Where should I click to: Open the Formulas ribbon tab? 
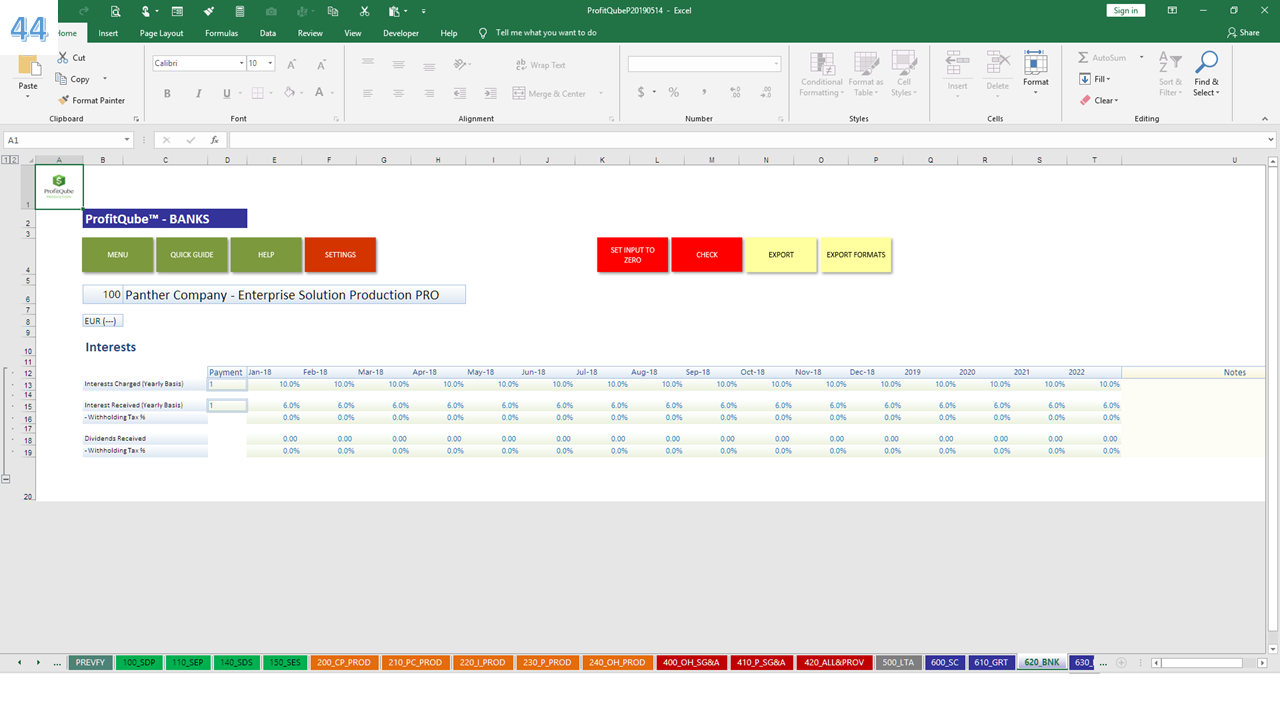[222, 33]
